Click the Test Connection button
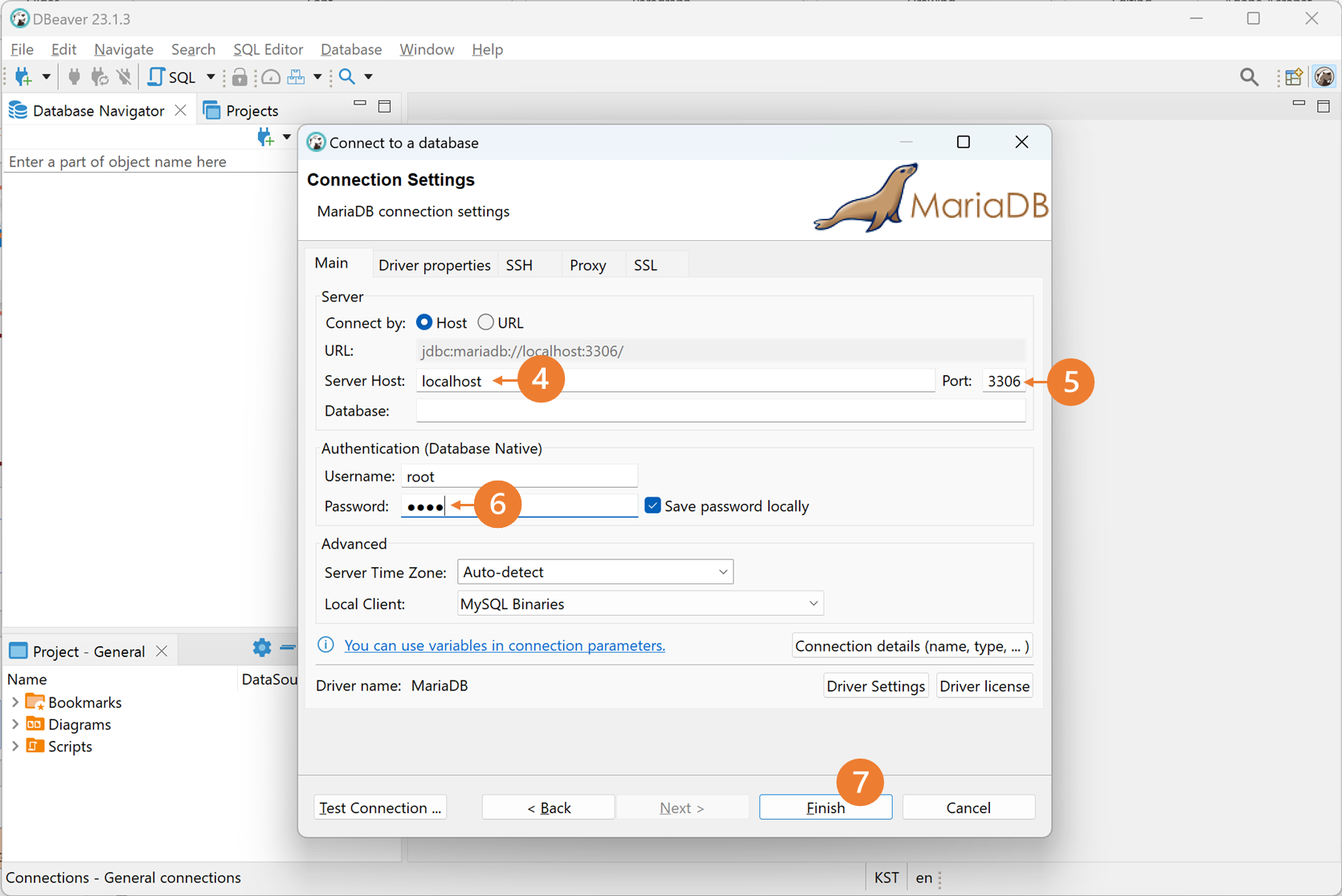This screenshot has width=1342, height=896. pyautogui.click(x=380, y=808)
